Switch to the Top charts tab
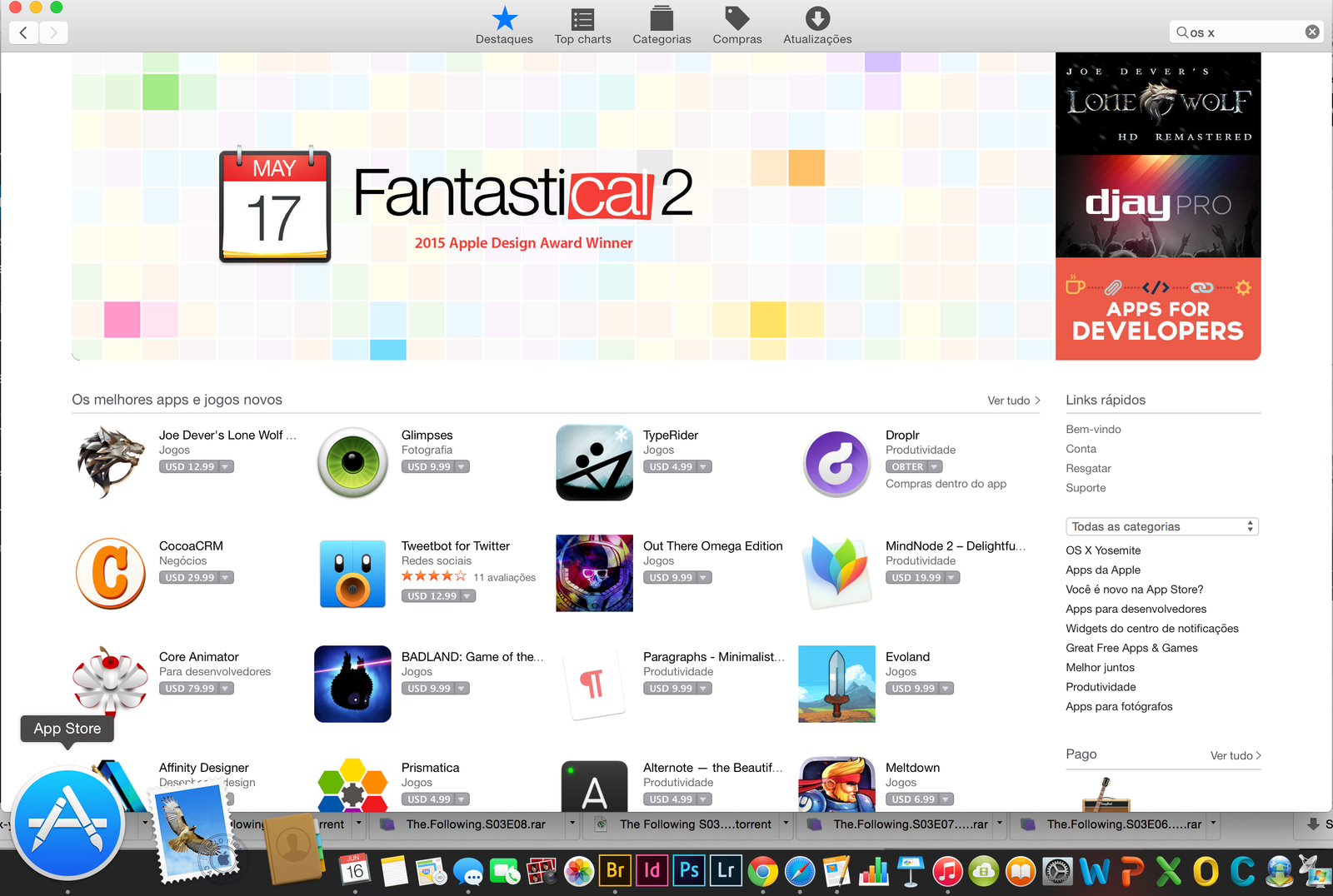The width and height of the screenshot is (1333, 896). [582, 27]
